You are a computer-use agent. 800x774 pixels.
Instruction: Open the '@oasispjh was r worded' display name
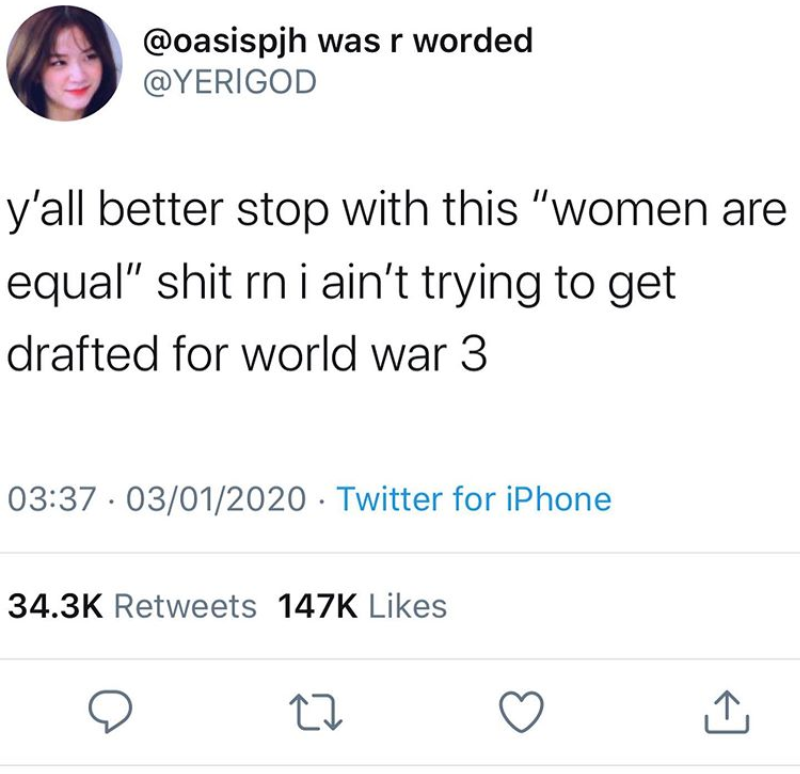(x=338, y=41)
